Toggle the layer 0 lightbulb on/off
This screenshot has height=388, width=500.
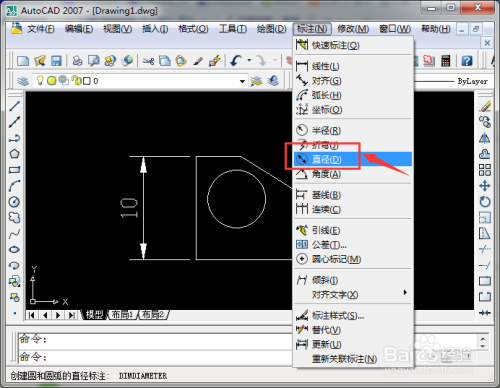[40, 80]
